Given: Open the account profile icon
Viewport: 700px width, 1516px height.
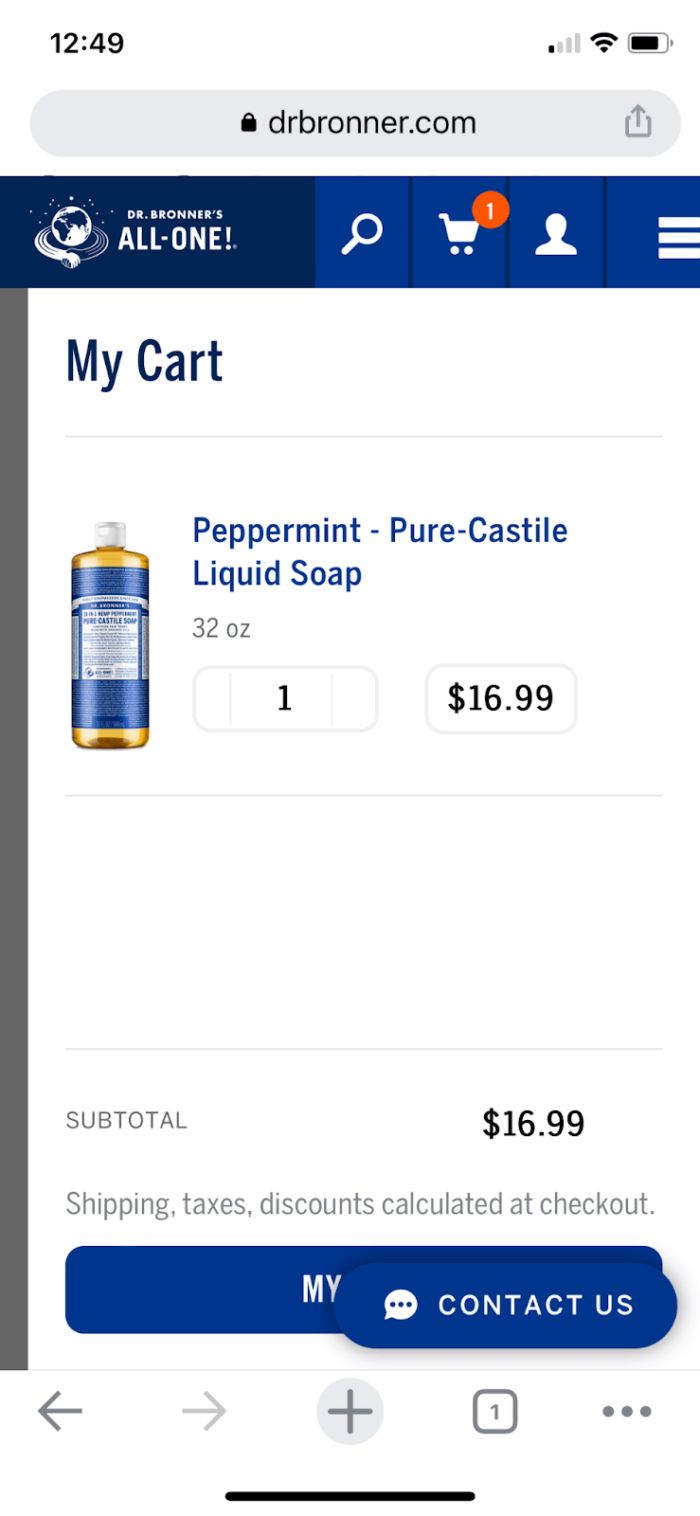Looking at the screenshot, I should click(556, 233).
